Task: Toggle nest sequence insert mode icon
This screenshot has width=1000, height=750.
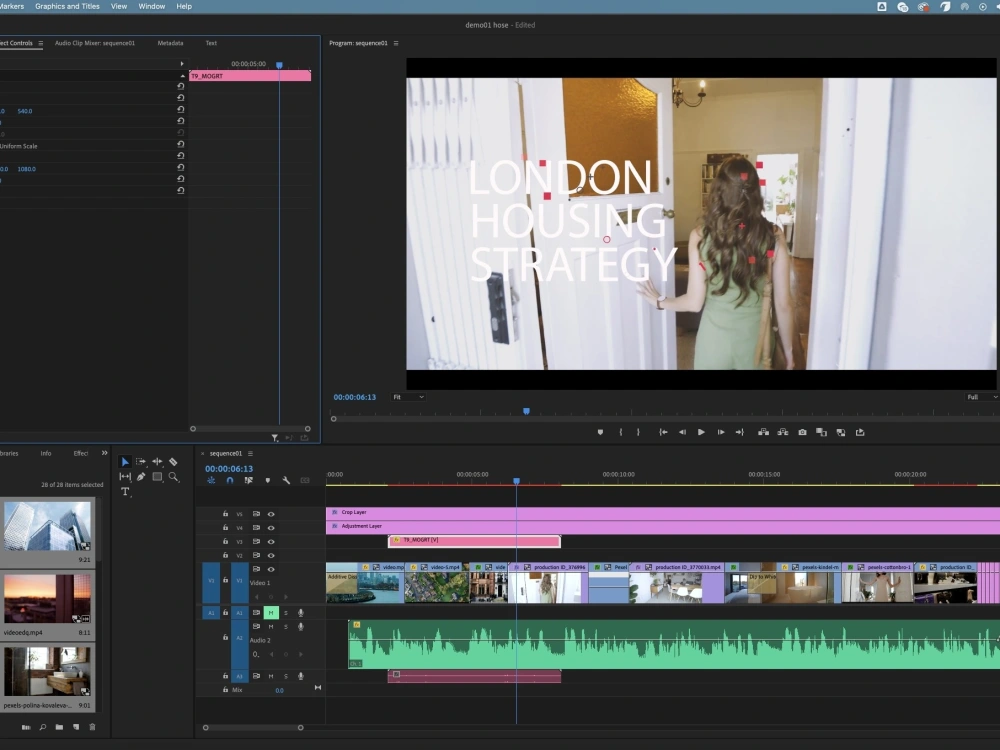Action: point(211,480)
